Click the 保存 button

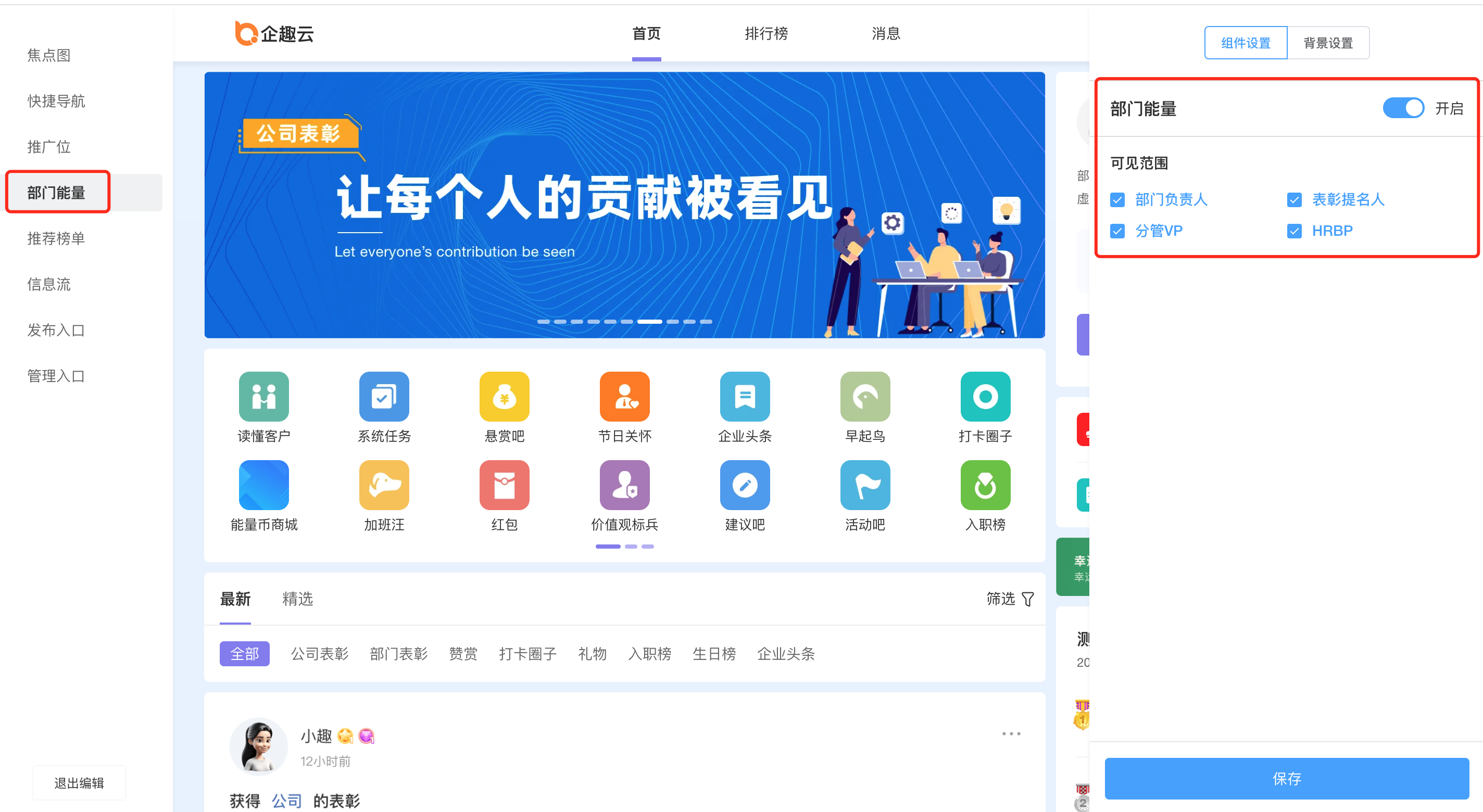click(1286, 778)
